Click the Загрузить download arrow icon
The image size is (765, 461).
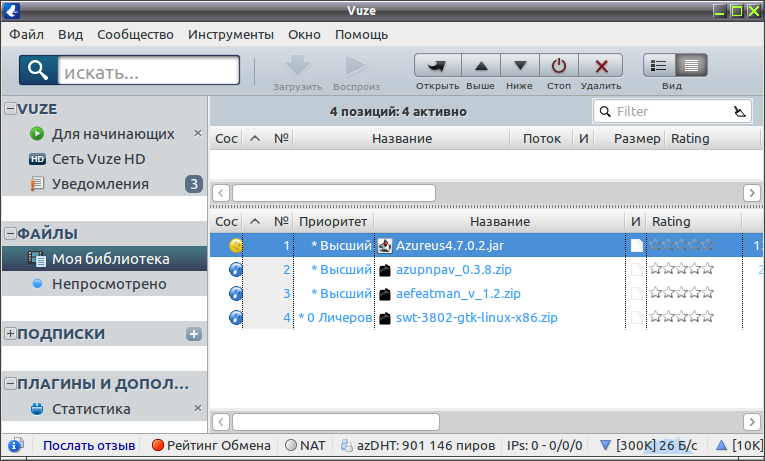coord(297,65)
